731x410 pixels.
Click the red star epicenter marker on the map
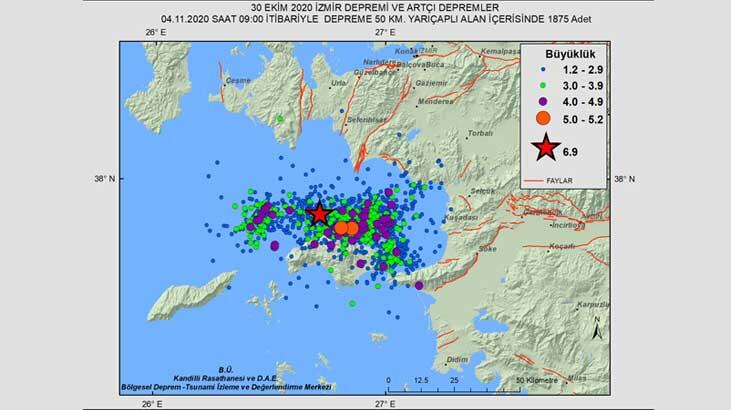tap(319, 213)
